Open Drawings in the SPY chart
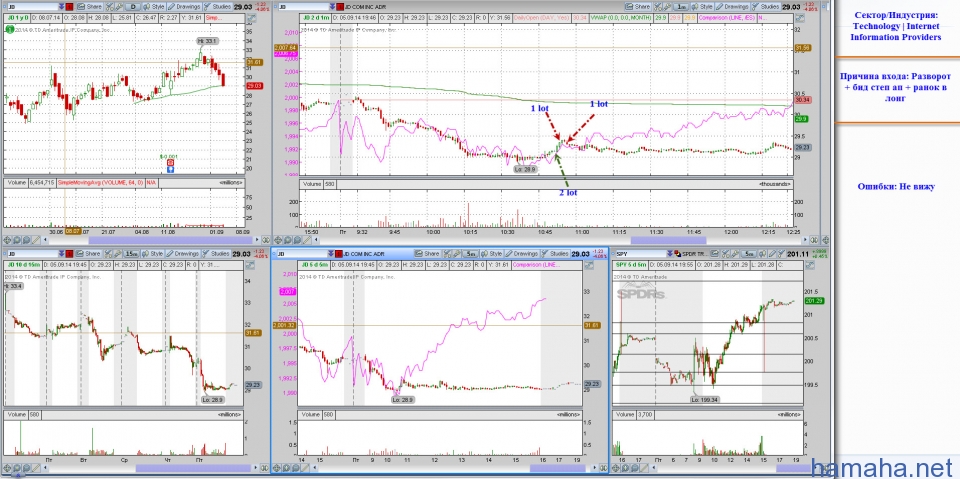The image size is (960, 479). [772, 254]
